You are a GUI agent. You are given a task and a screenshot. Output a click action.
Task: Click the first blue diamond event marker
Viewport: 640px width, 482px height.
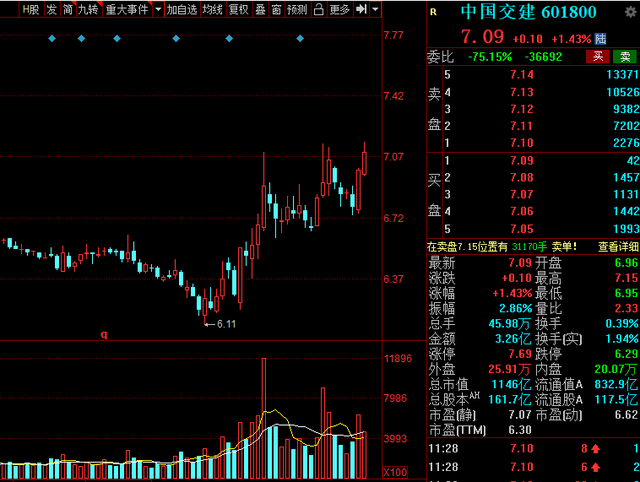51,39
